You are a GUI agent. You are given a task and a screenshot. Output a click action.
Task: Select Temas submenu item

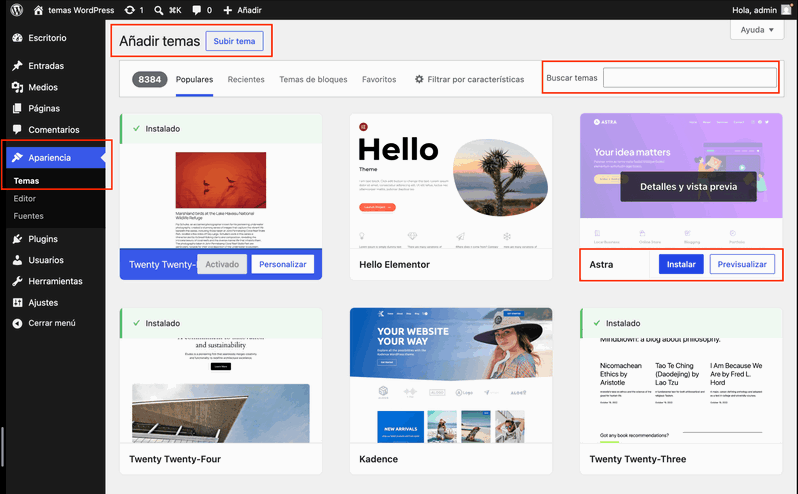tap(26, 181)
